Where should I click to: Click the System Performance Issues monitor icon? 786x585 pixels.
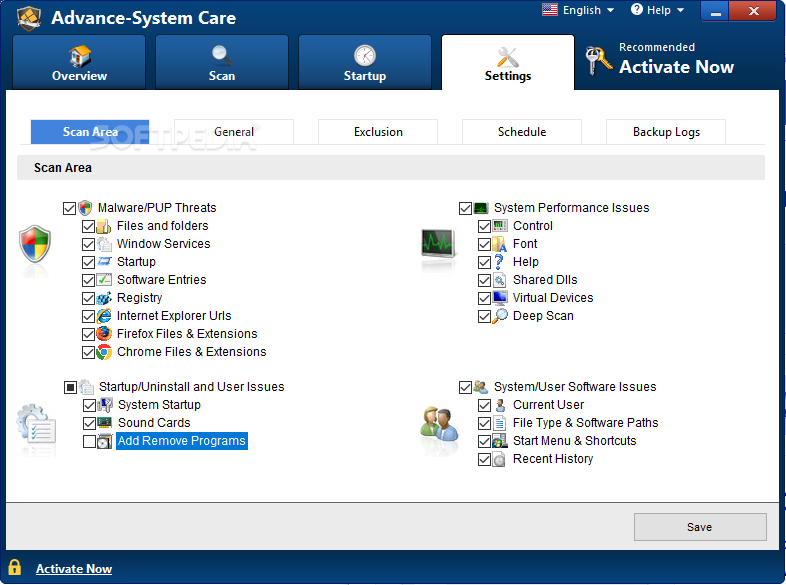pos(481,208)
